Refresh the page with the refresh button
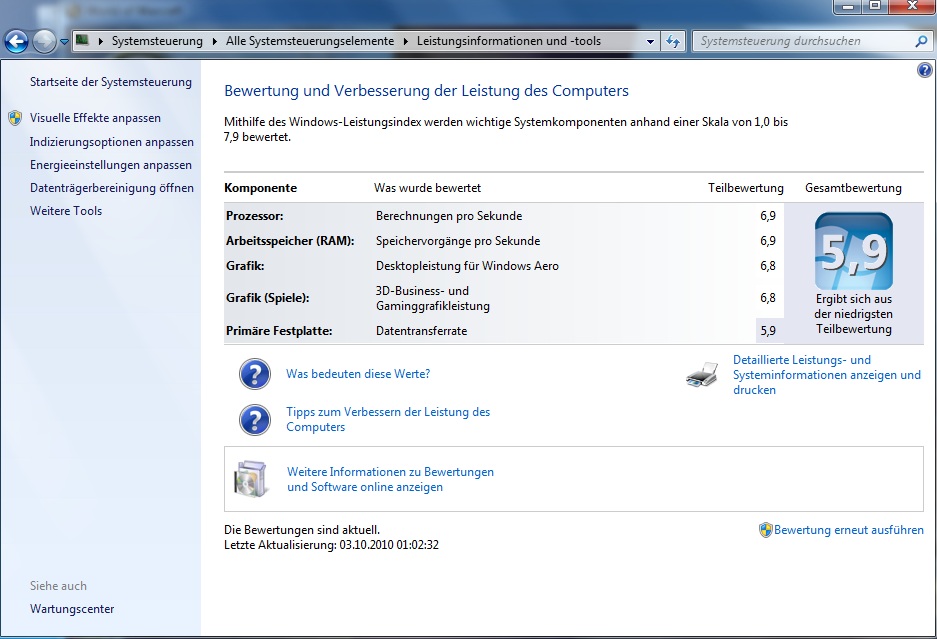The width and height of the screenshot is (937, 639). click(x=673, y=41)
